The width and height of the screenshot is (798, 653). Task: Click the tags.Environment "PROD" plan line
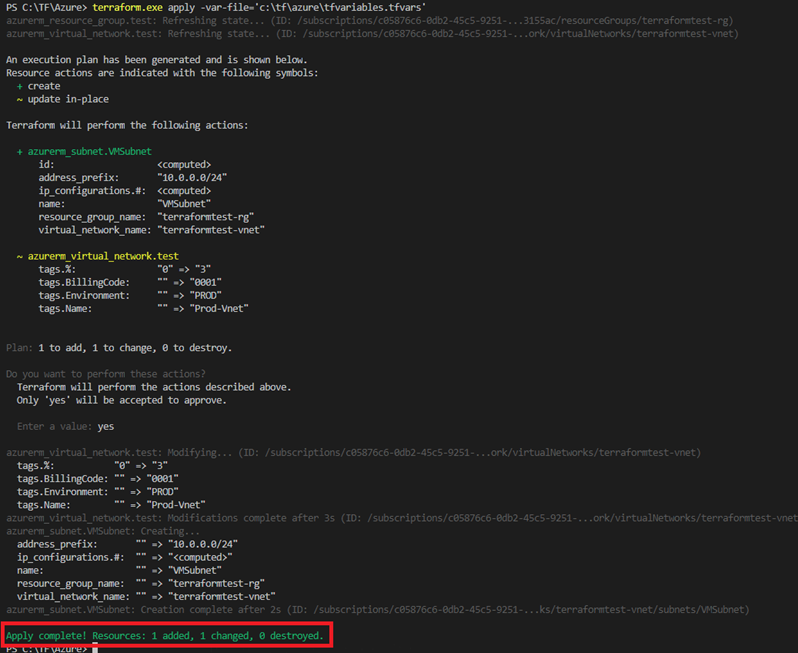point(130,296)
